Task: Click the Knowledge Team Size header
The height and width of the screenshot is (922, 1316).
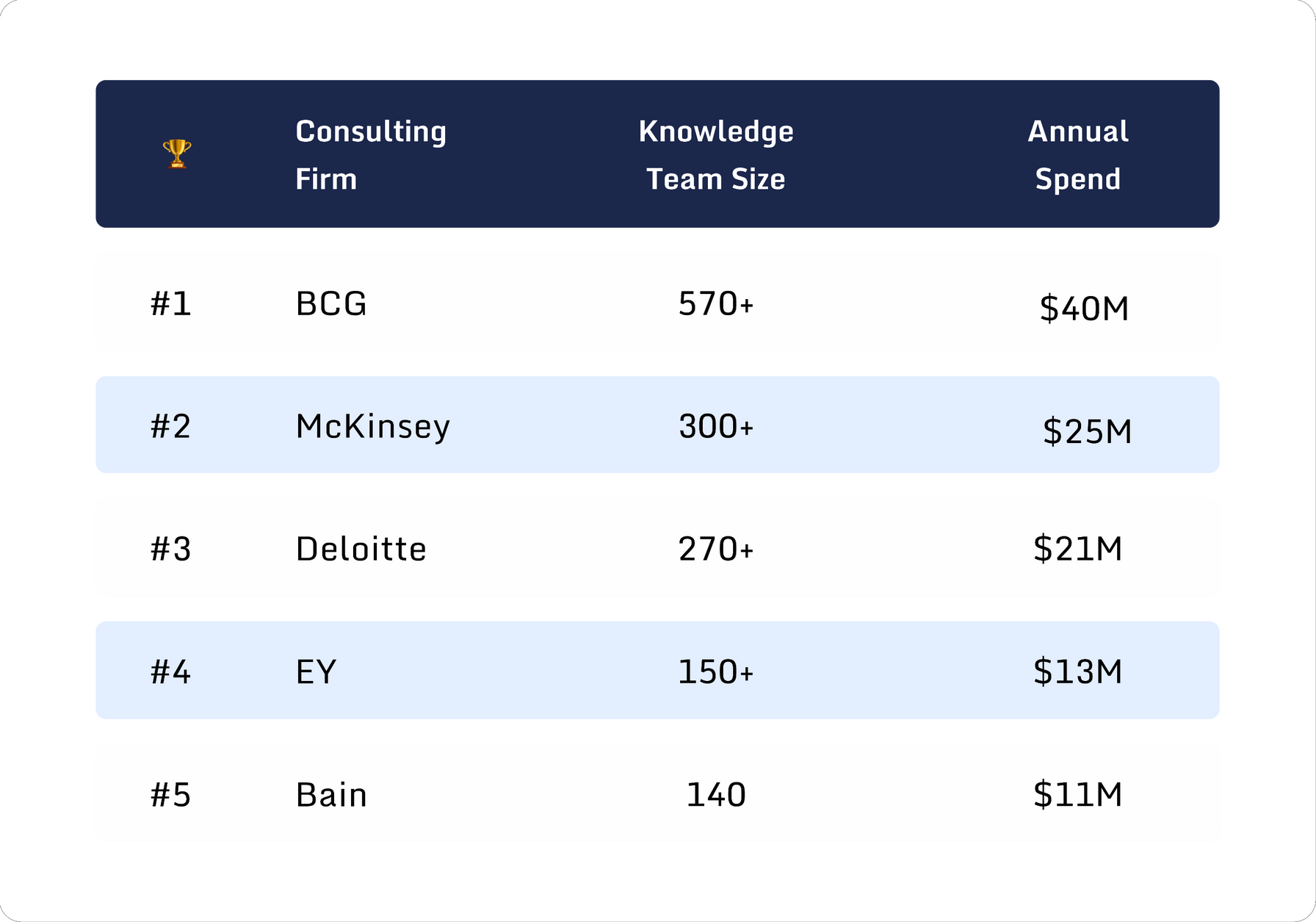Action: pos(716,155)
